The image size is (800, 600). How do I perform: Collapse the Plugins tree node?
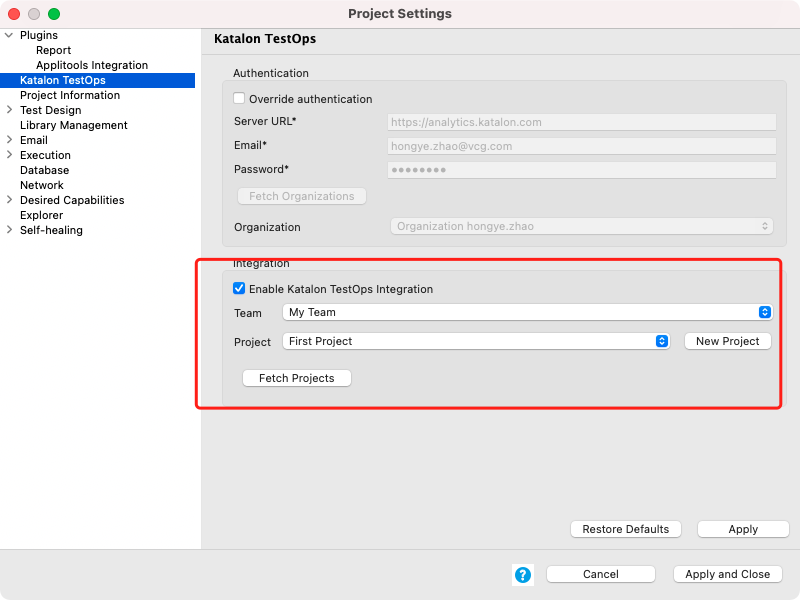(9, 35)
